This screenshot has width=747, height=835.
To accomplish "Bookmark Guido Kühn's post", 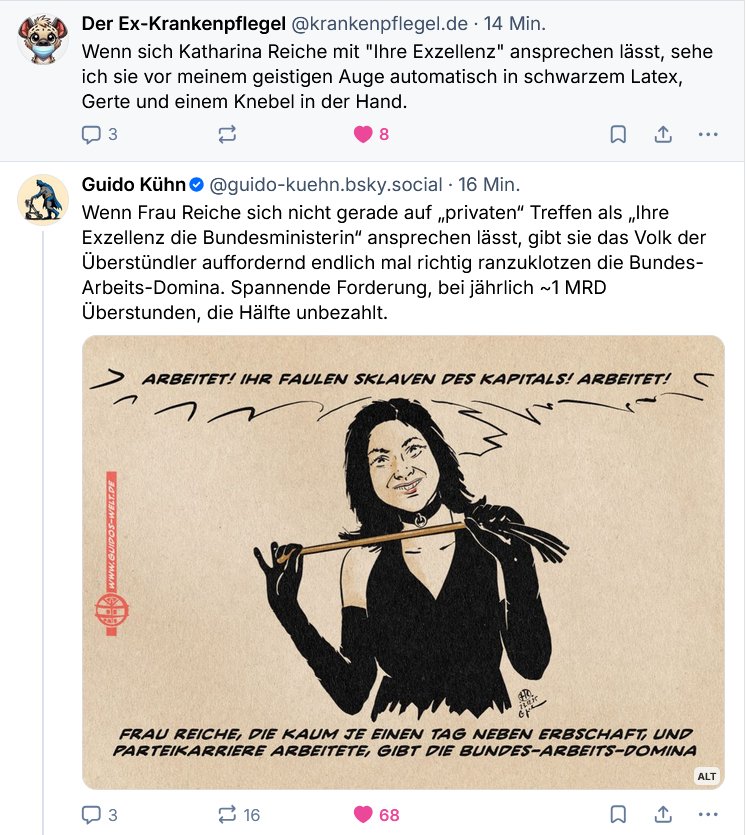I will (x=618, y=814).
